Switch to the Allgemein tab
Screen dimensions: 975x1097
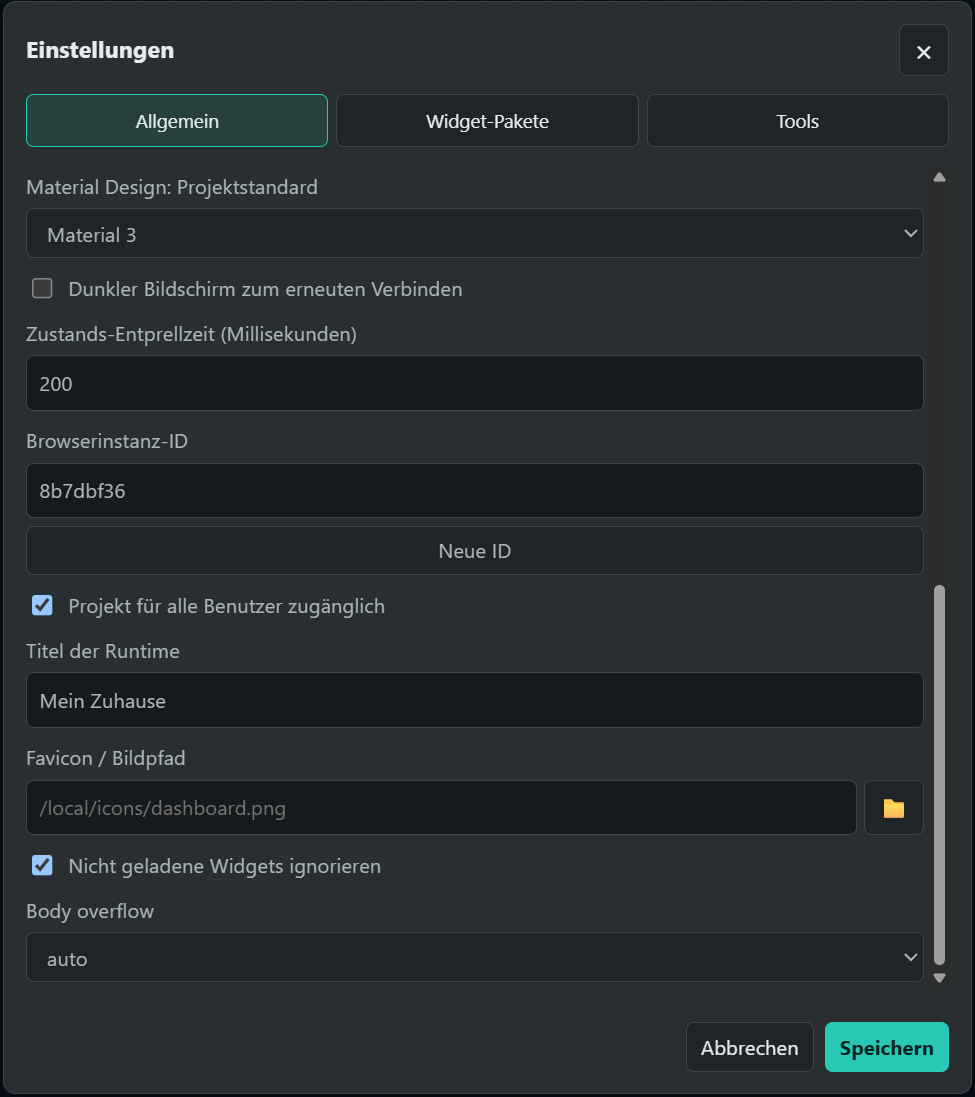177,121
